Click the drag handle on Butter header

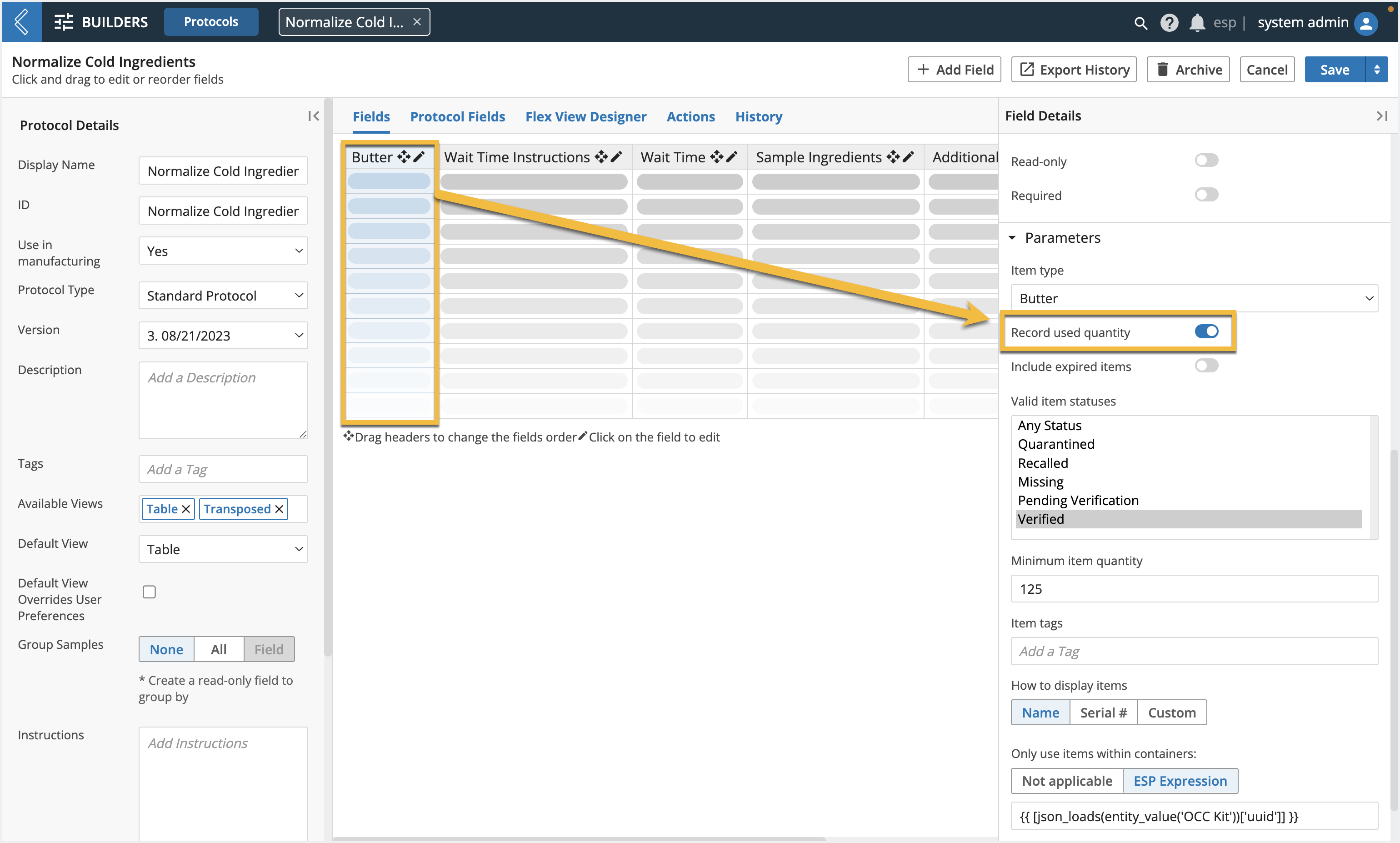[x=404, y=157]
